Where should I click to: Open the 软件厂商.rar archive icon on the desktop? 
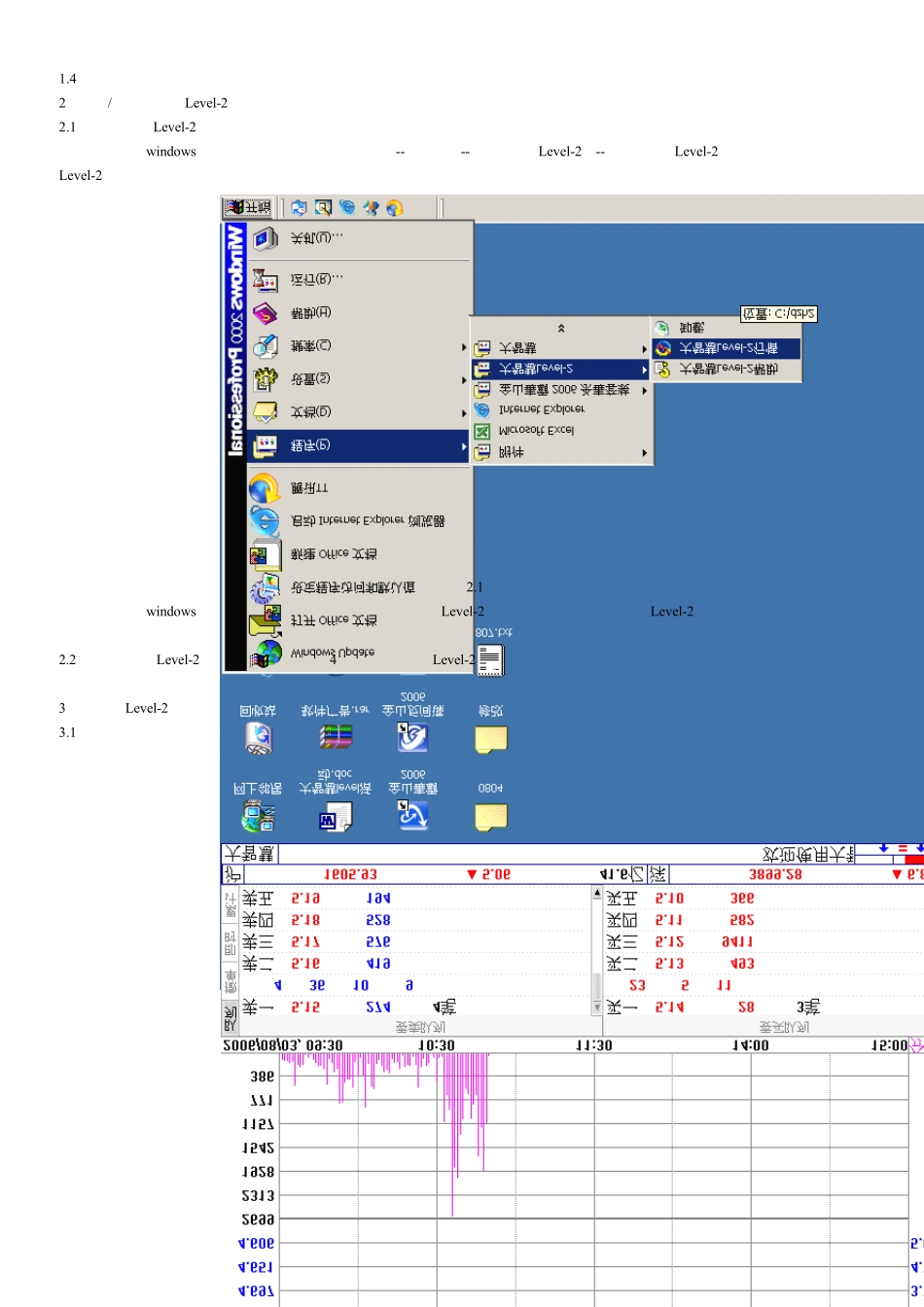(x=336, y=739)
